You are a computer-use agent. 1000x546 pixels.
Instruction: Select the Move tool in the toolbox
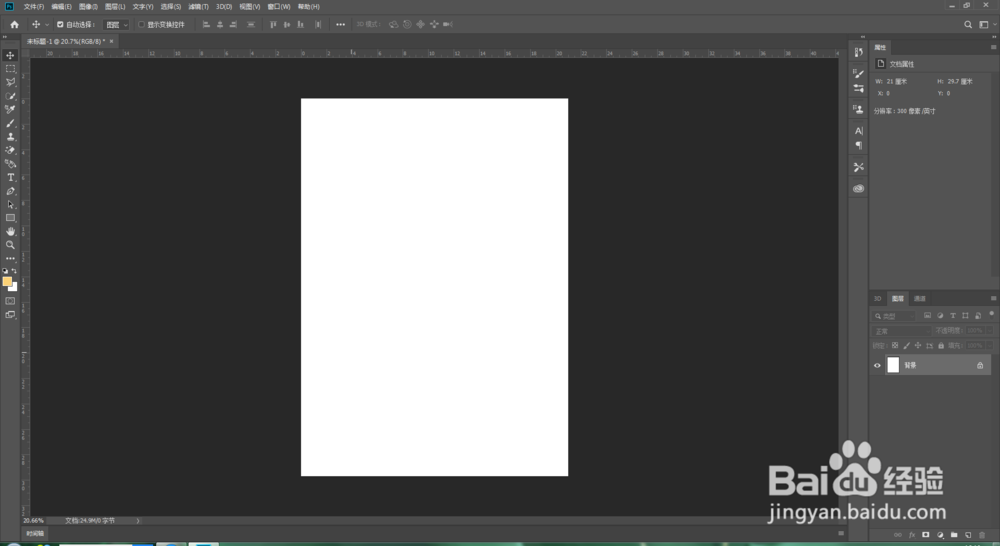click(10, 55)
